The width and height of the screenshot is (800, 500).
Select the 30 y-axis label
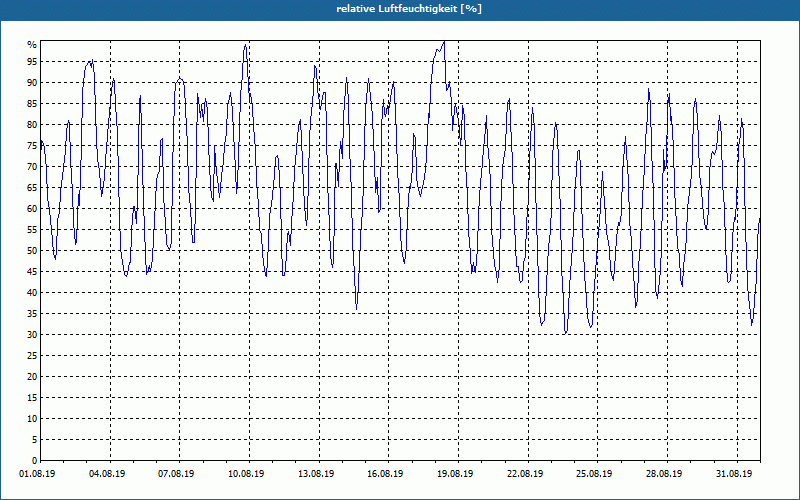[x=32, y=335]
